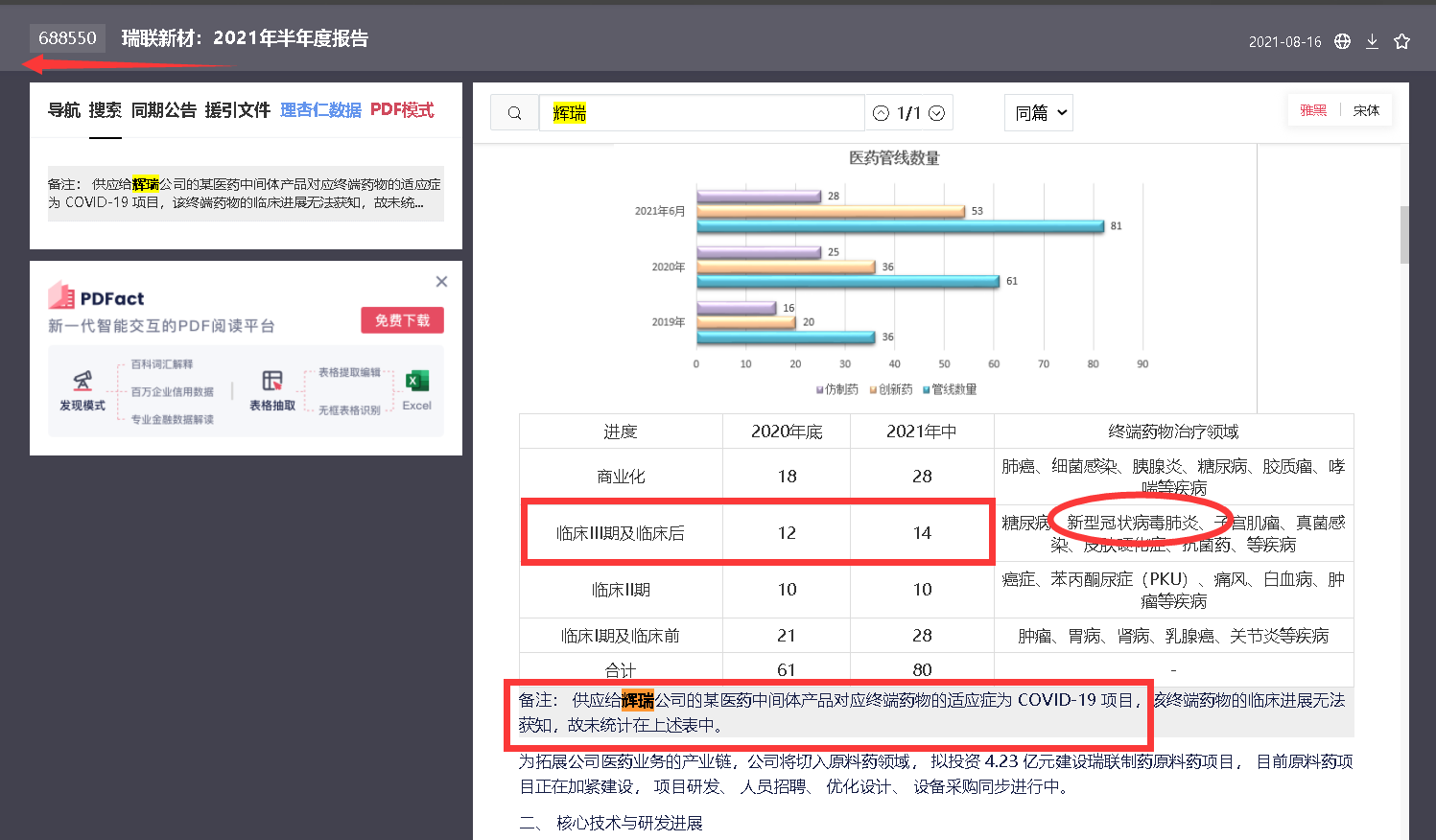This screenshot has width=1436, height=840.
Task: Click the 创新药 legend entry
Action: 891,389
